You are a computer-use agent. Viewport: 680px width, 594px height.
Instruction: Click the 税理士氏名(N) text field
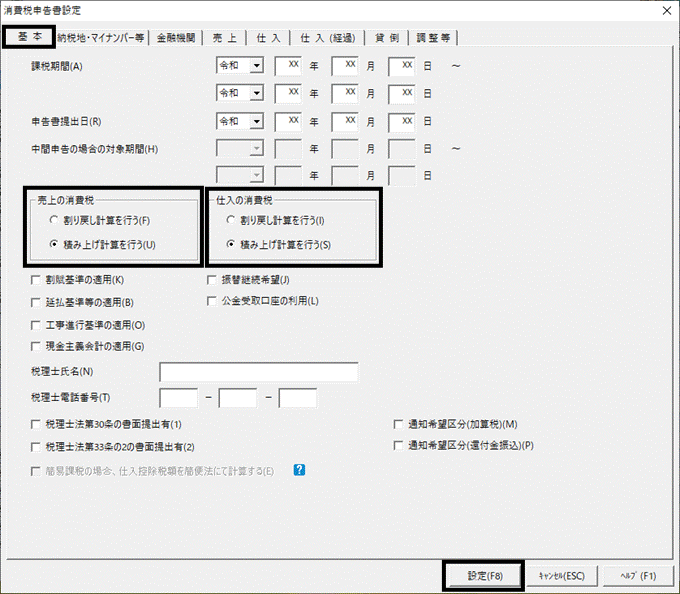258,372
